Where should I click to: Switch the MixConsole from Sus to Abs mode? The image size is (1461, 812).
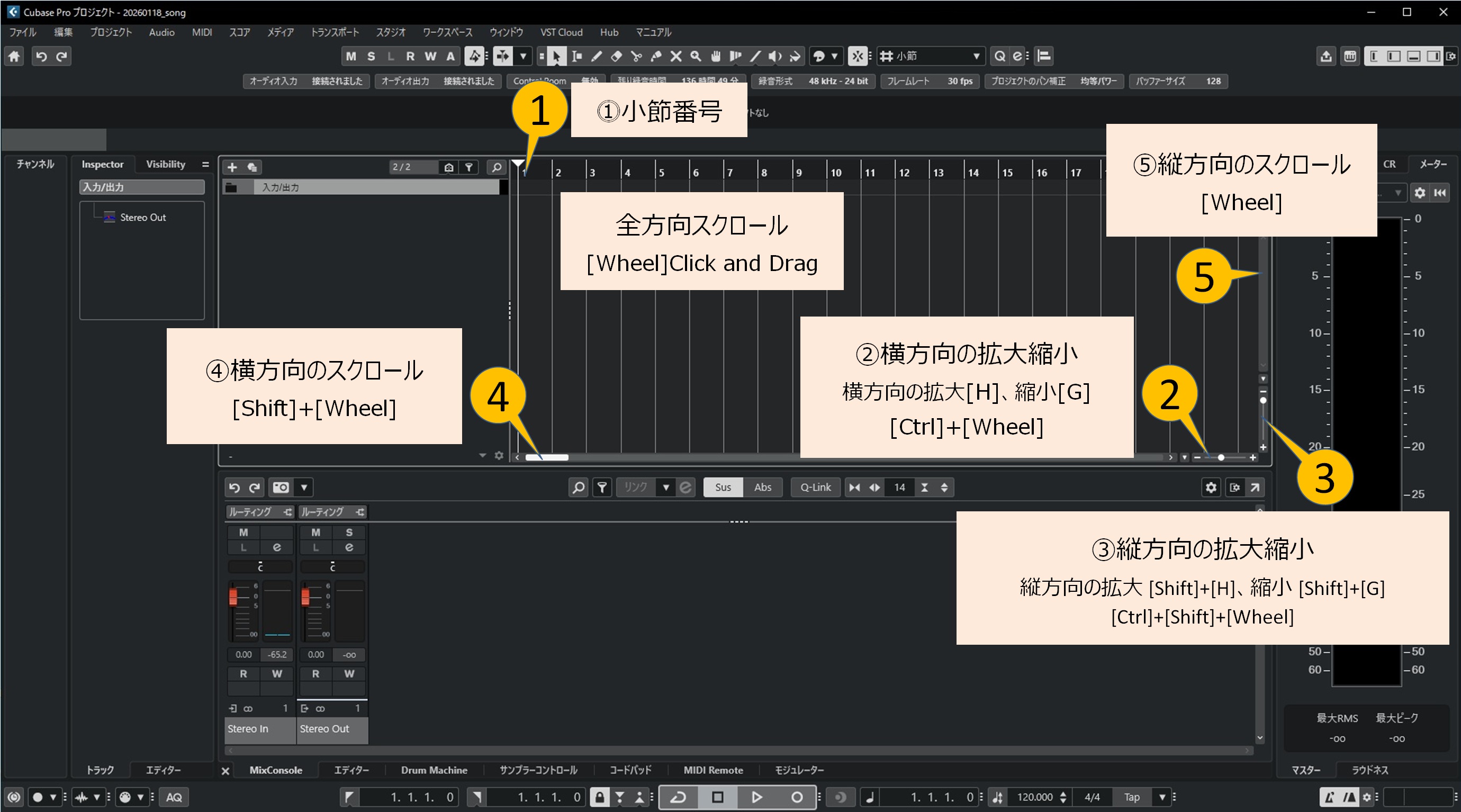[x=763, y=487]
